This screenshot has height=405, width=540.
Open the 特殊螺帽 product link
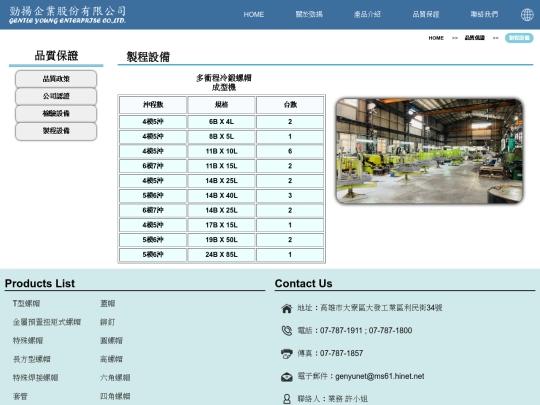click(x=28, y=341)
